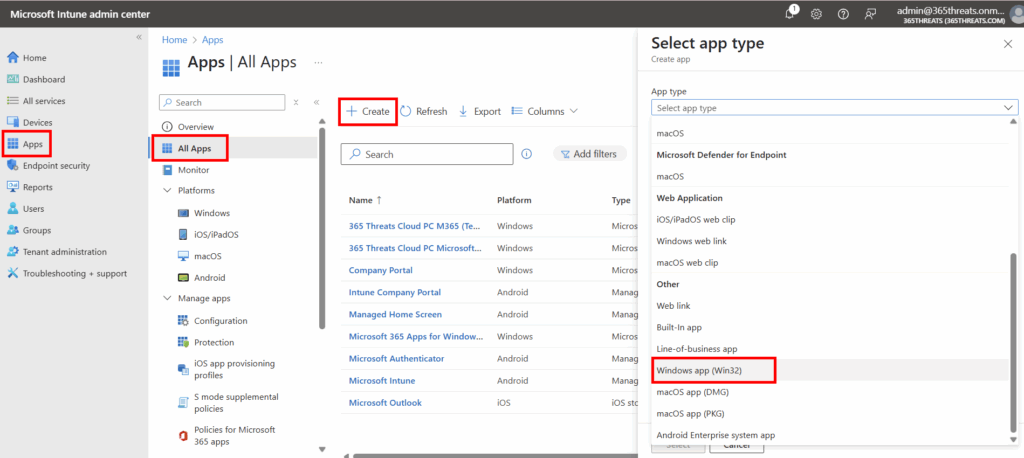Choose Windows app (Win32) option
The width and height of the screenshot is (1024, 458).
click(x=831, y=370)
